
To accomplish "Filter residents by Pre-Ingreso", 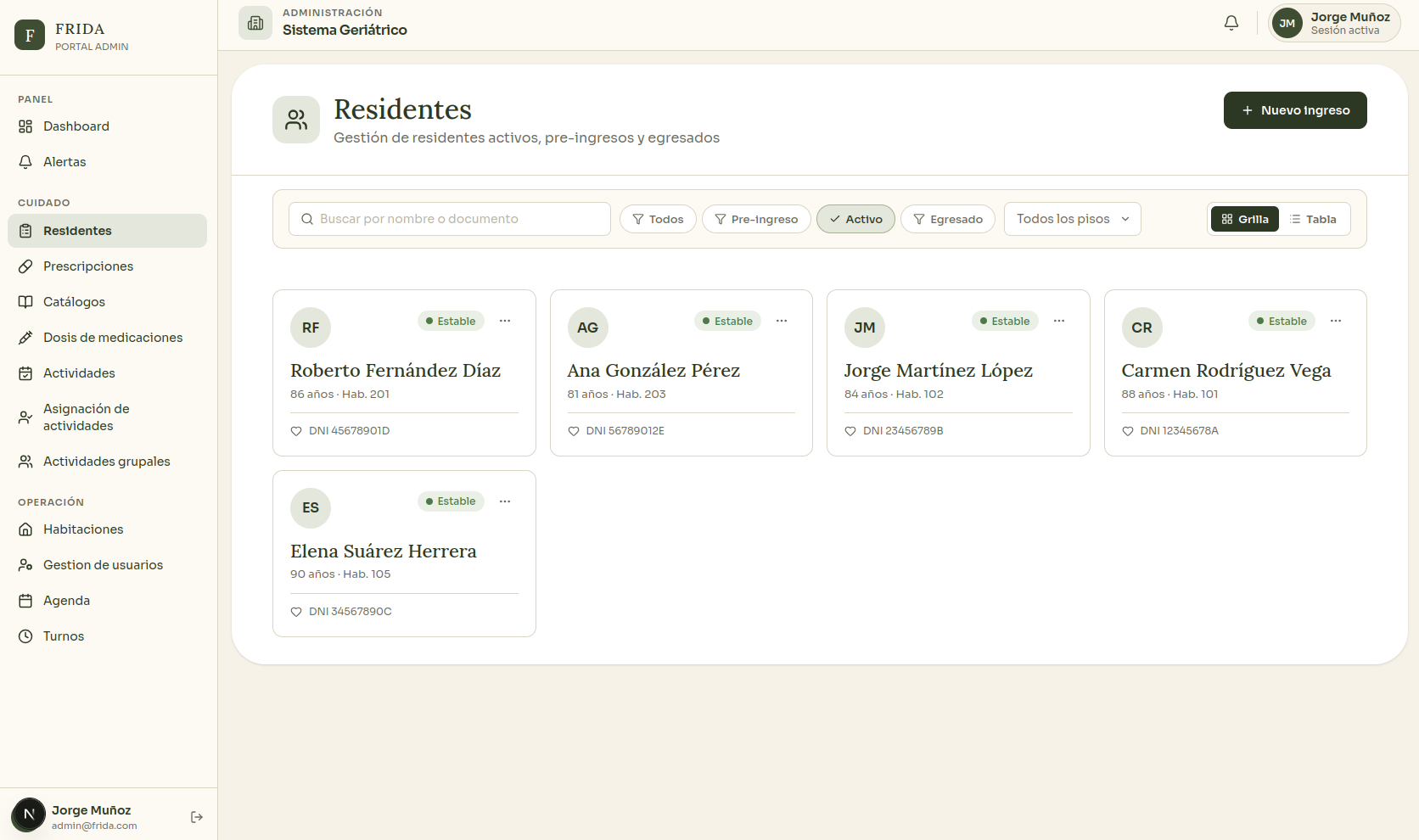I will point(756,219).
